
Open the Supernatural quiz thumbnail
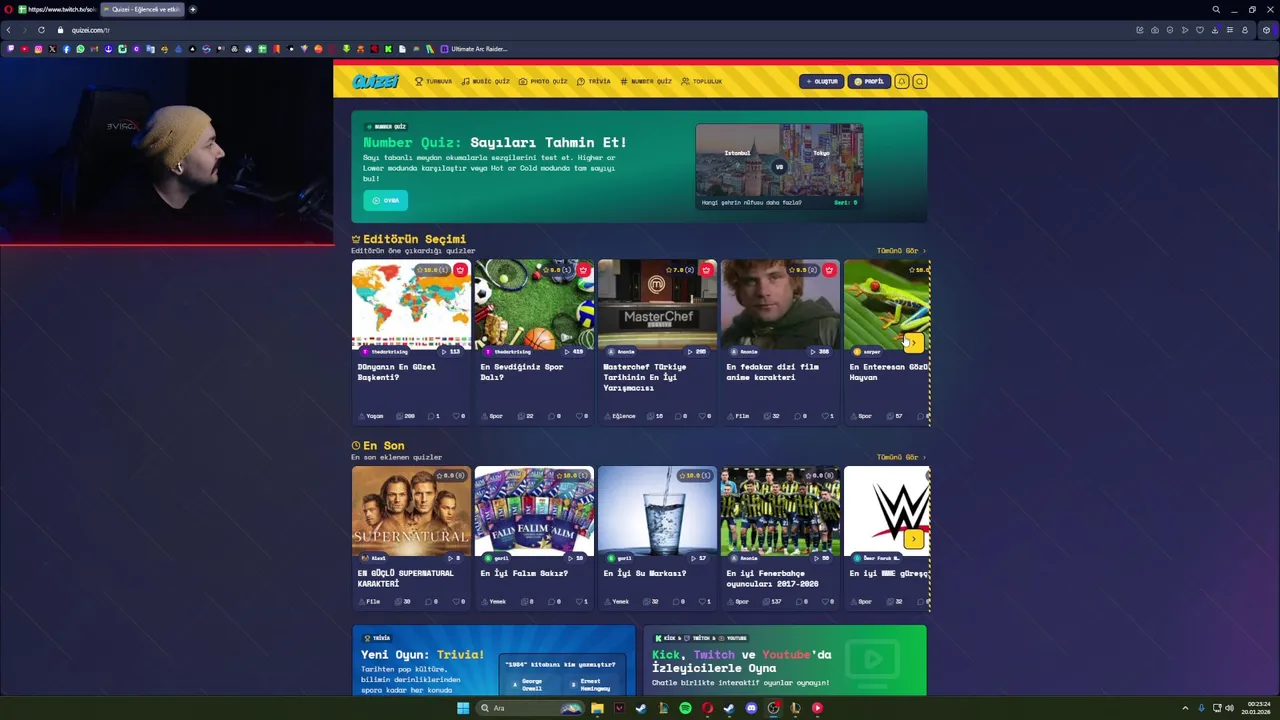pos(411,510)
